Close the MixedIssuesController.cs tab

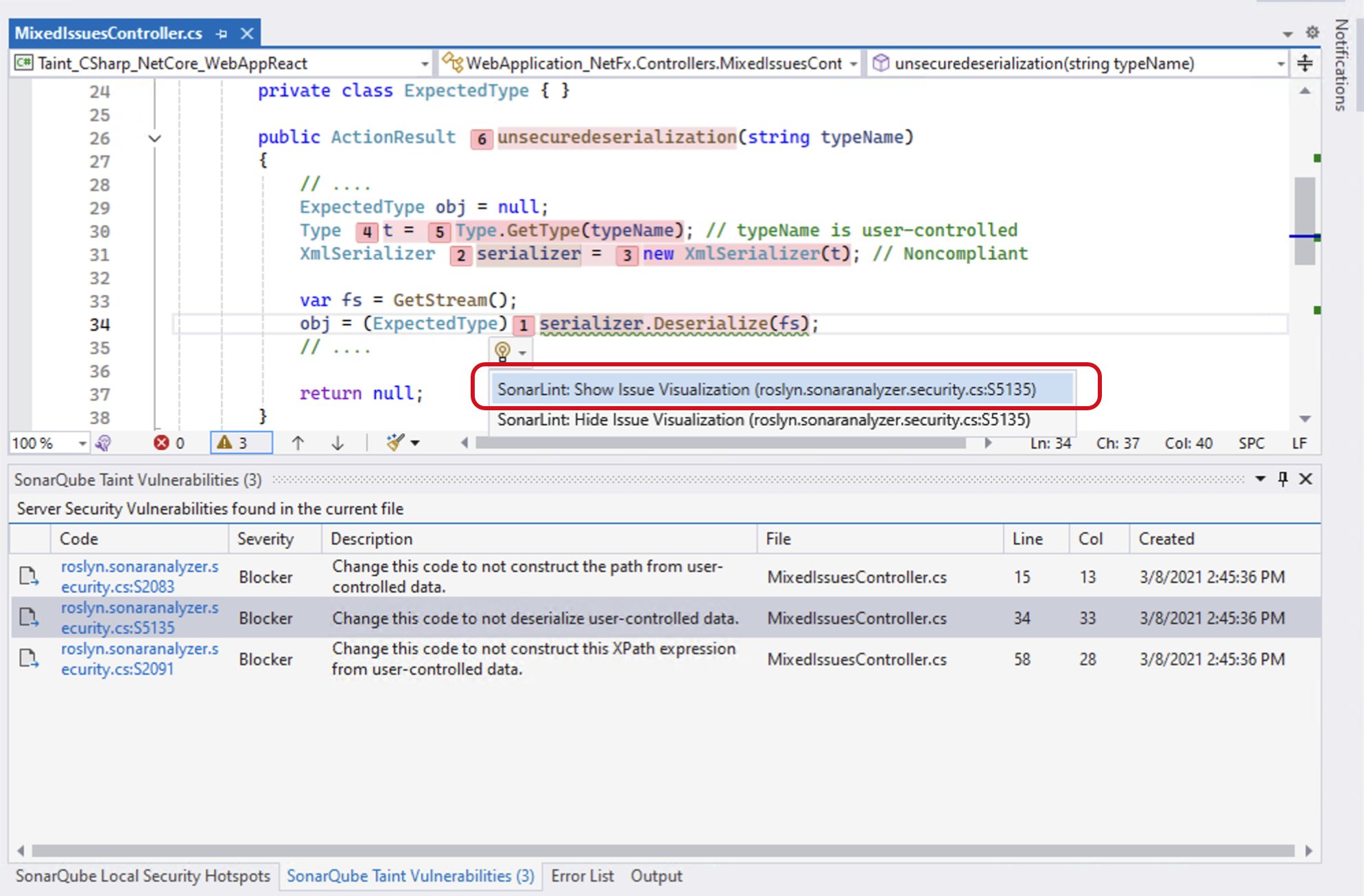247,34
